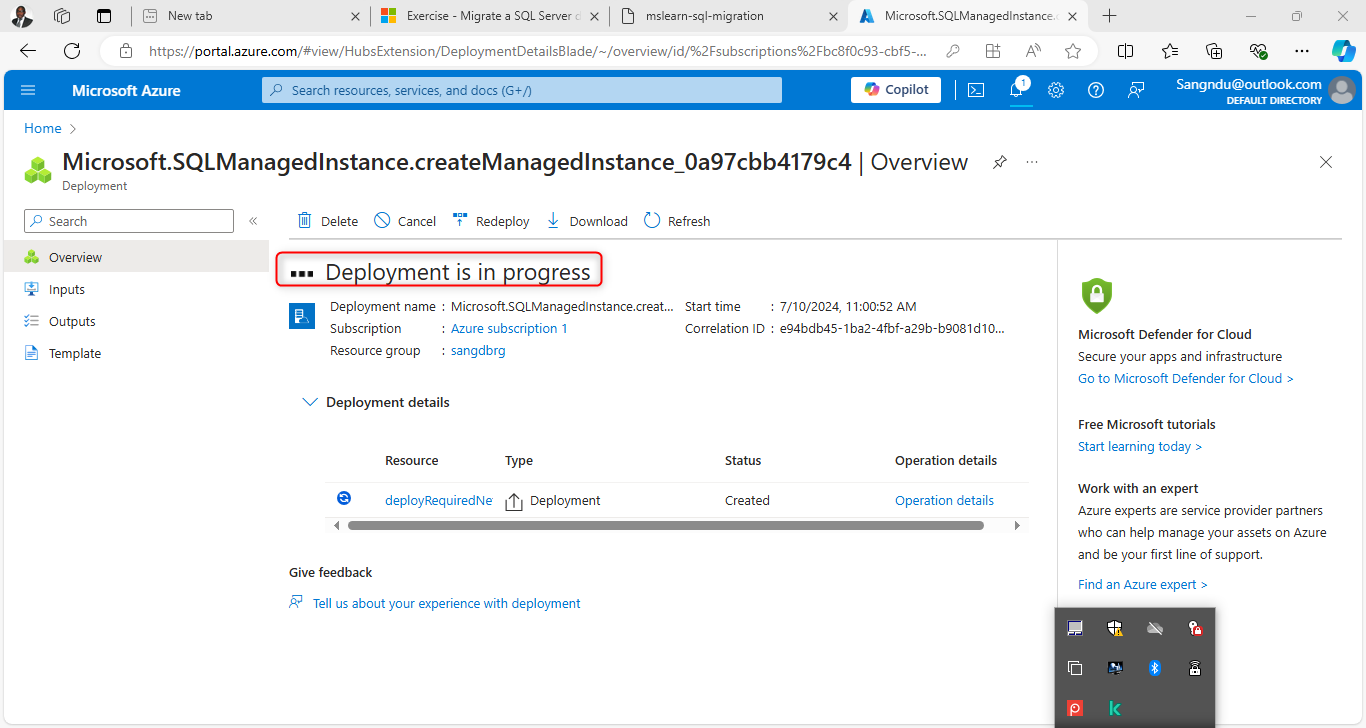Open browser Collections icon
The image size is (1366, 728).
pos(1214,51)
